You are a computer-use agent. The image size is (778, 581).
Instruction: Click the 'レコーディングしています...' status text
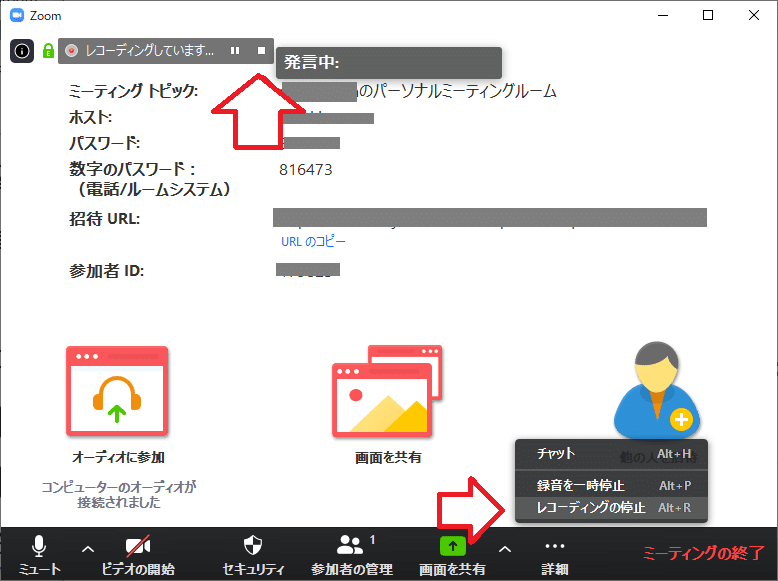(149, 51)
